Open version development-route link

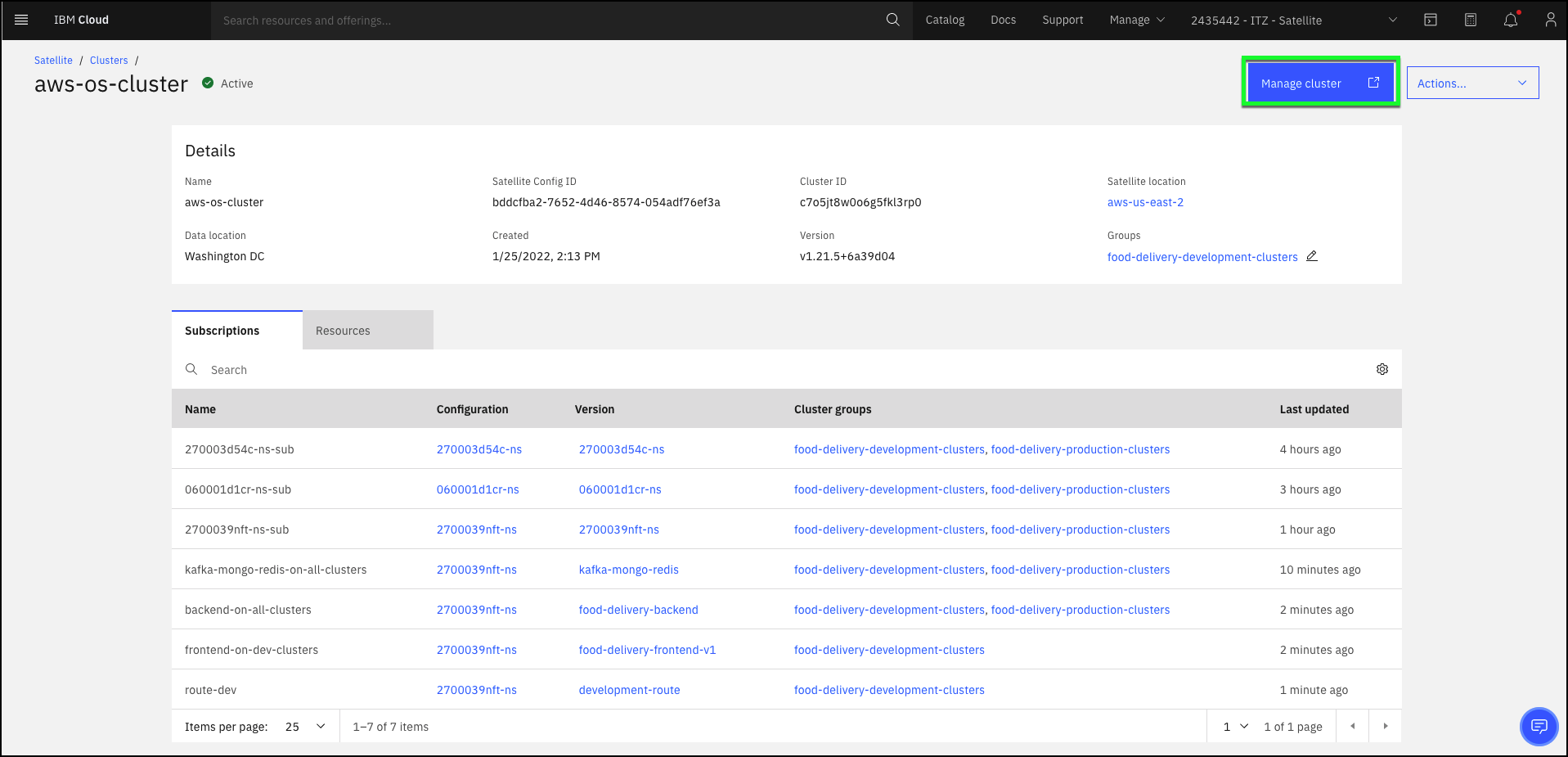click(x=630, y=690)
